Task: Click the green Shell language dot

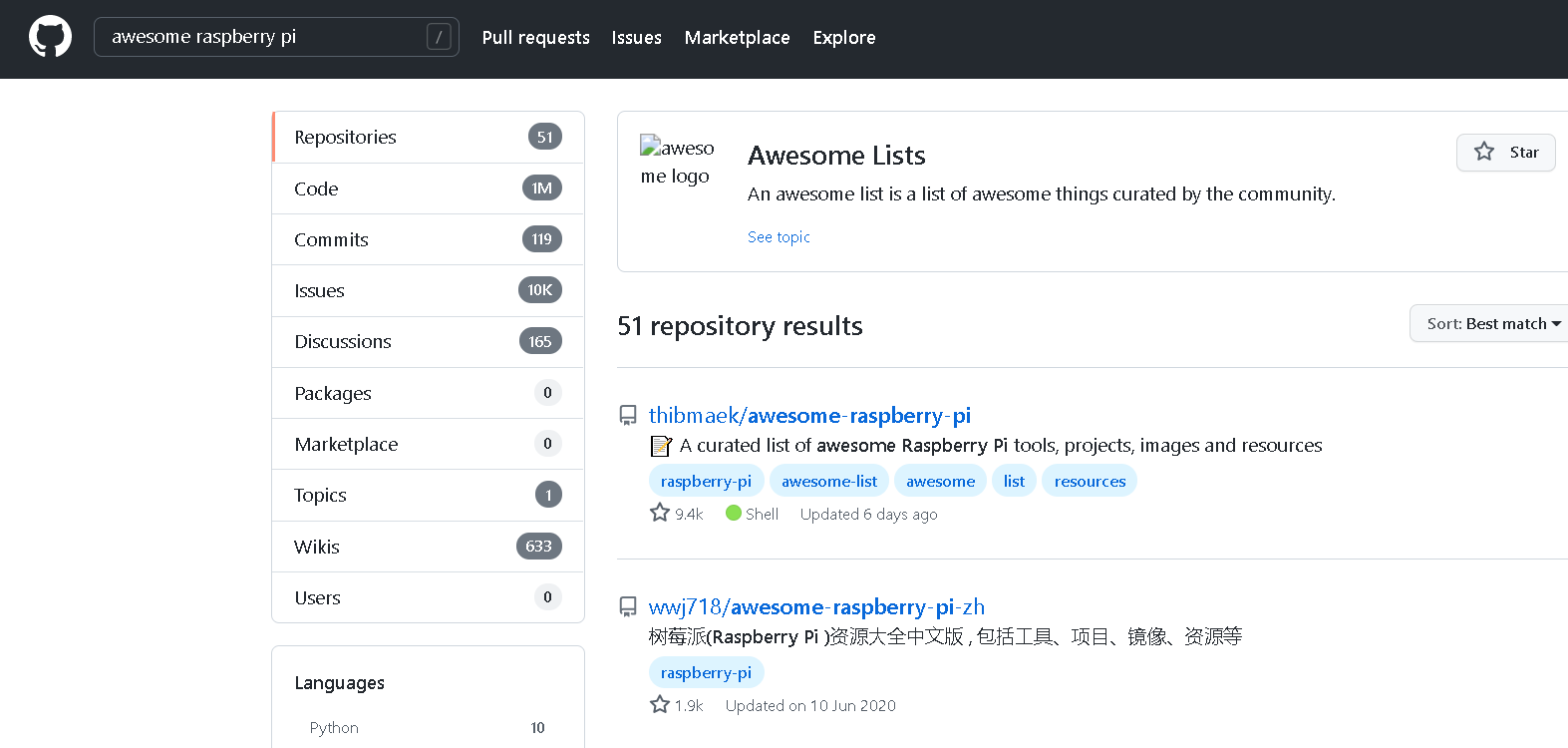Action: 734,513
